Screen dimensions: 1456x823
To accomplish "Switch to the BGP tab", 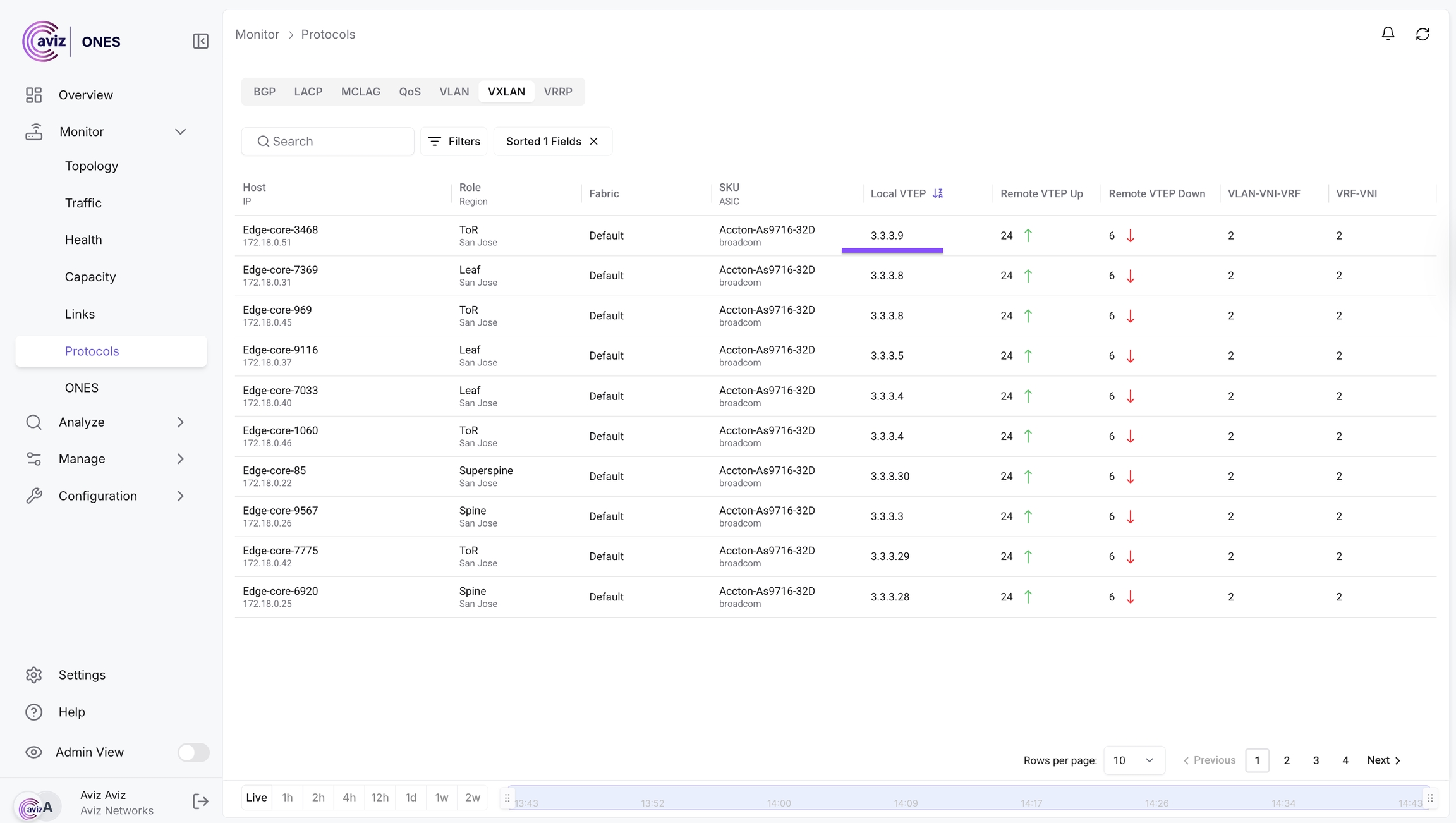I will click(x=264, y=92).
